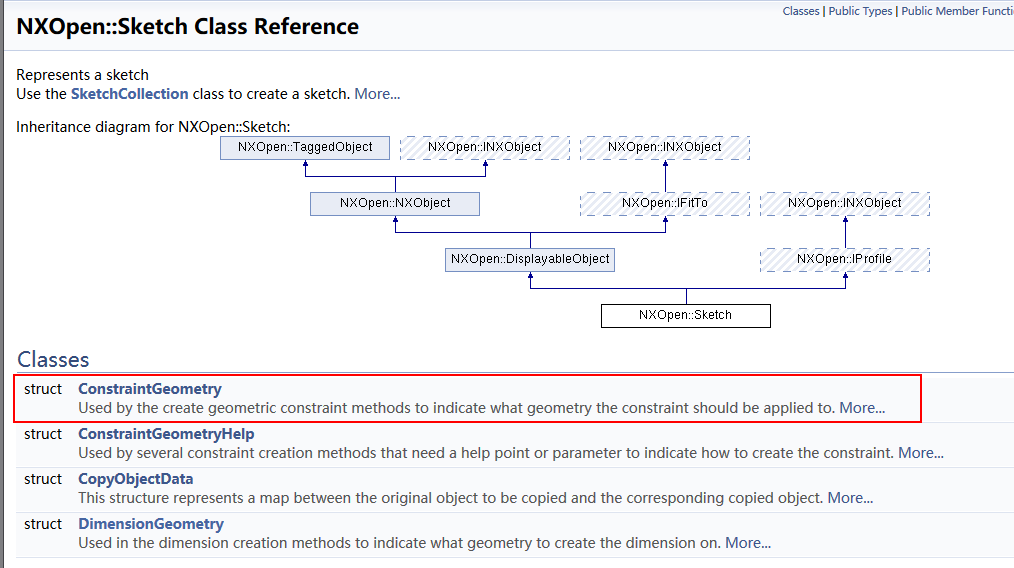This screenshot has width=1014, height=568.
Task: Click More... after 'create a sketch'
Action: (377, 94)
